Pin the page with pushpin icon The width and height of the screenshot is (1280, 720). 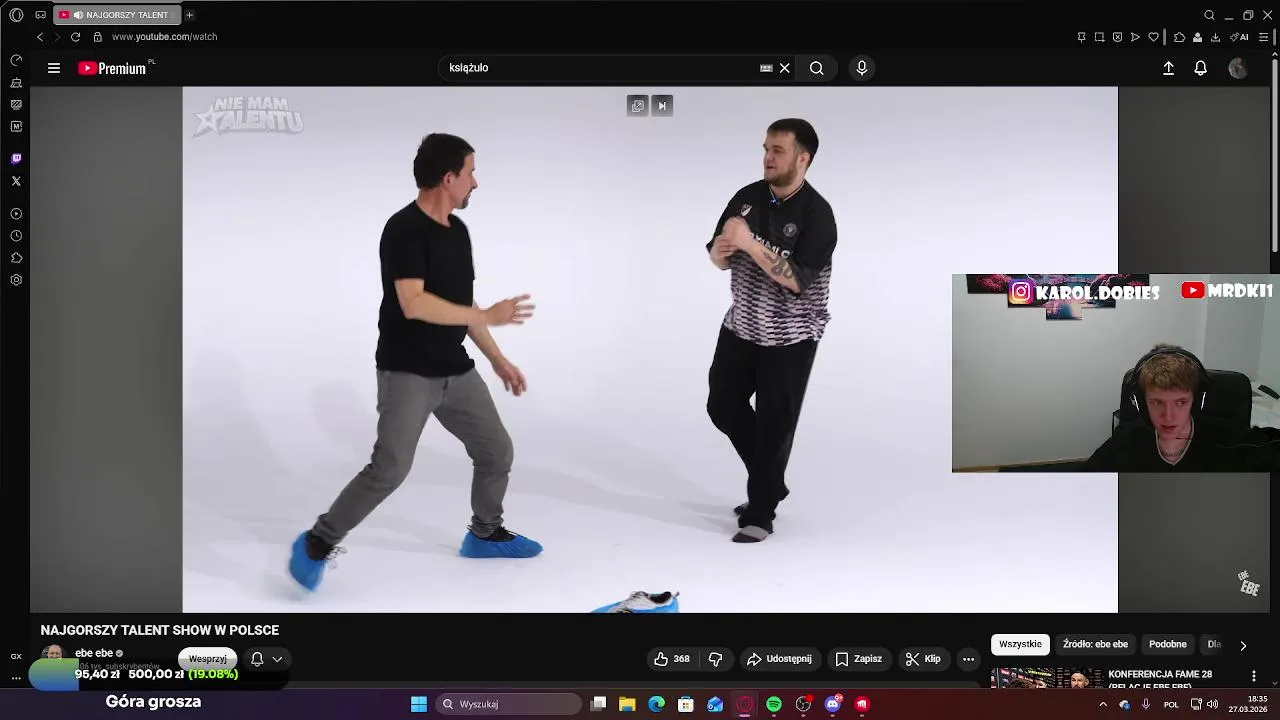pos(1081,37)
